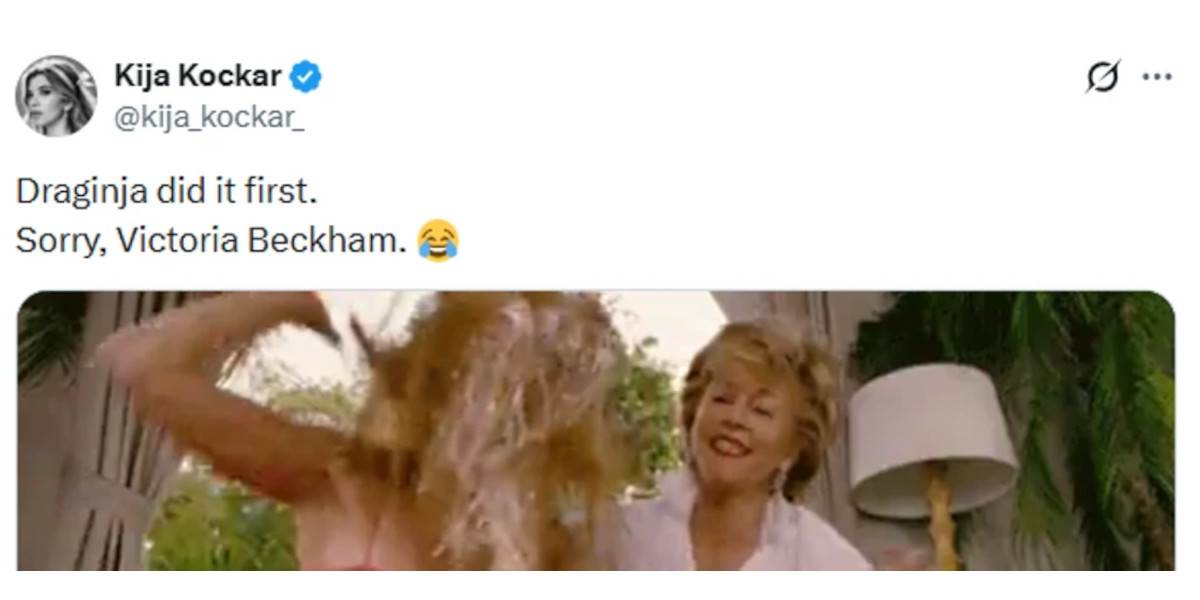Open Kija Kockar's profile avatar
This screenshot has width=1200, height=600.
point(55,95)
